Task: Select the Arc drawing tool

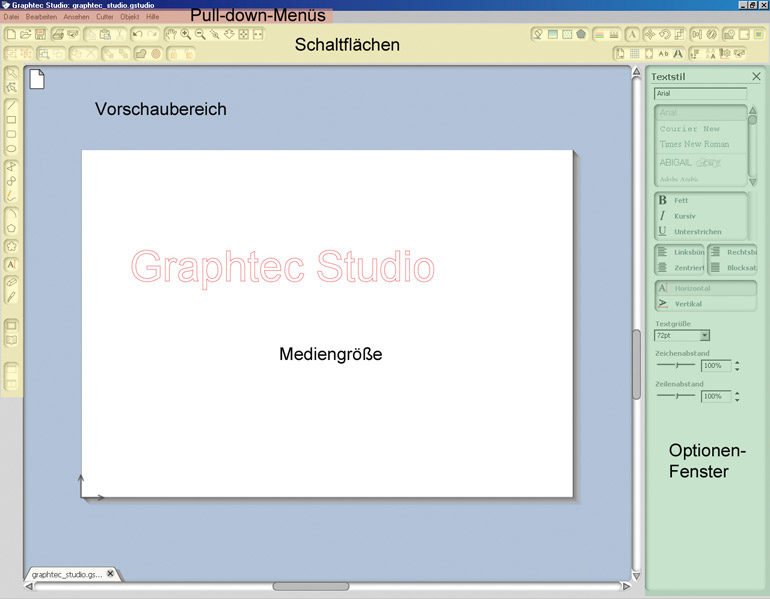Action: [11, 214]
